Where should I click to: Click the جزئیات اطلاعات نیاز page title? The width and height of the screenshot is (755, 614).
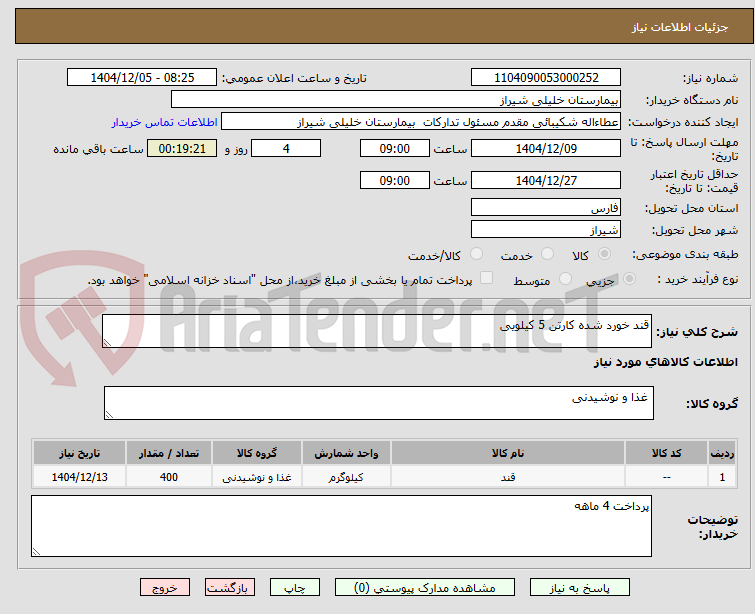click(679, 27)
